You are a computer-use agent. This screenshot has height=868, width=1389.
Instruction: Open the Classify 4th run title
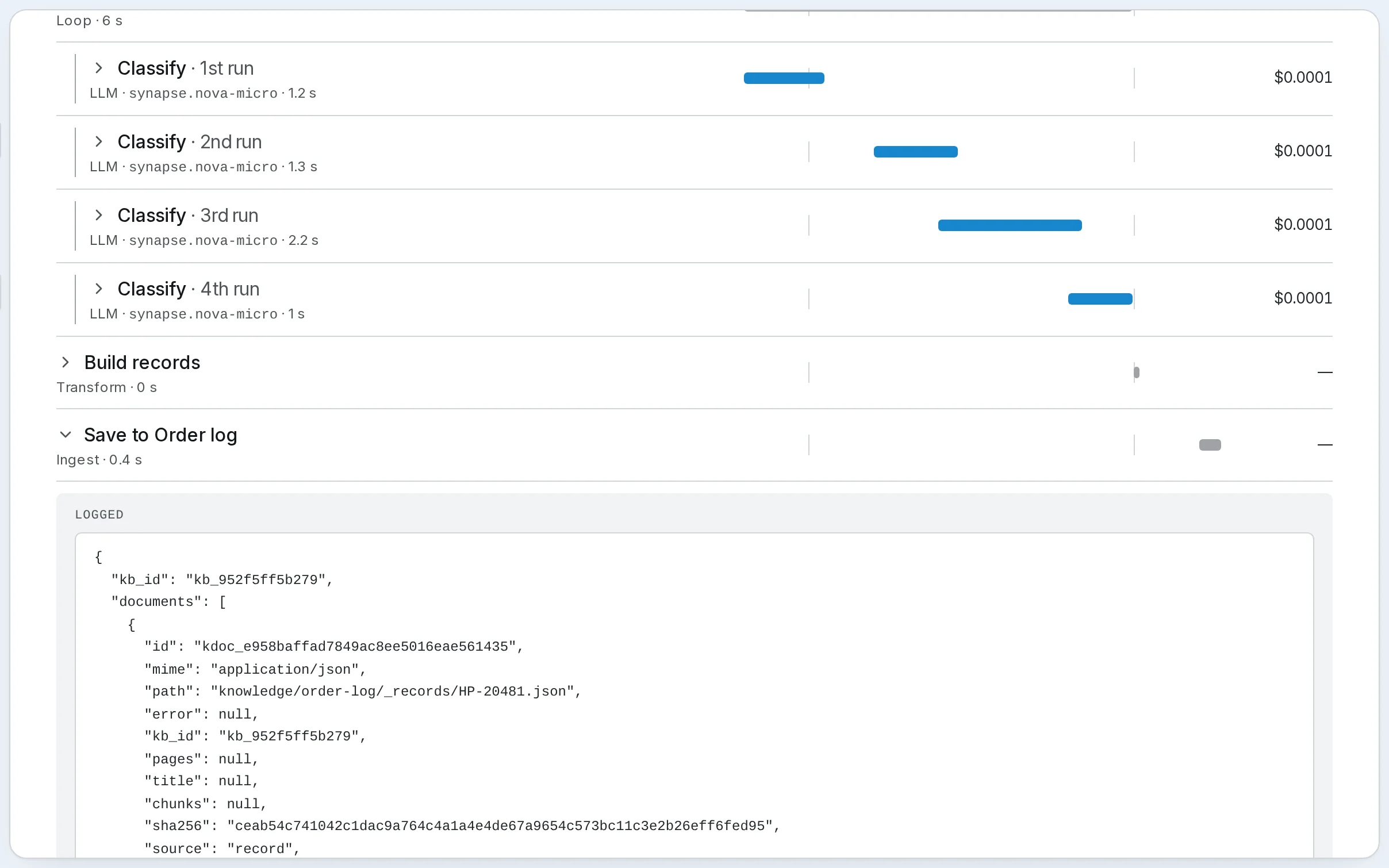pos(189,289)
